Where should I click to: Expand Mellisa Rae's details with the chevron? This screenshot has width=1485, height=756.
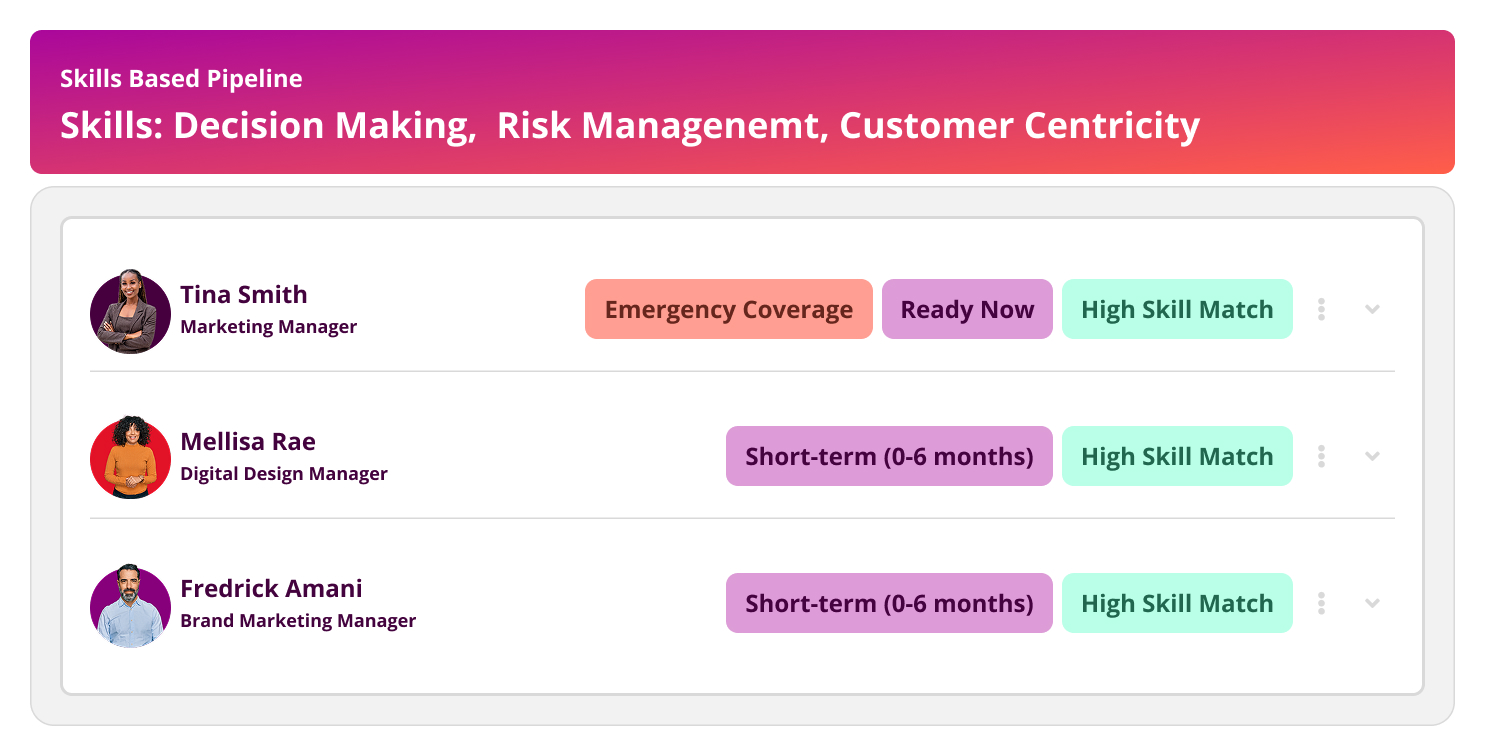1373,456
